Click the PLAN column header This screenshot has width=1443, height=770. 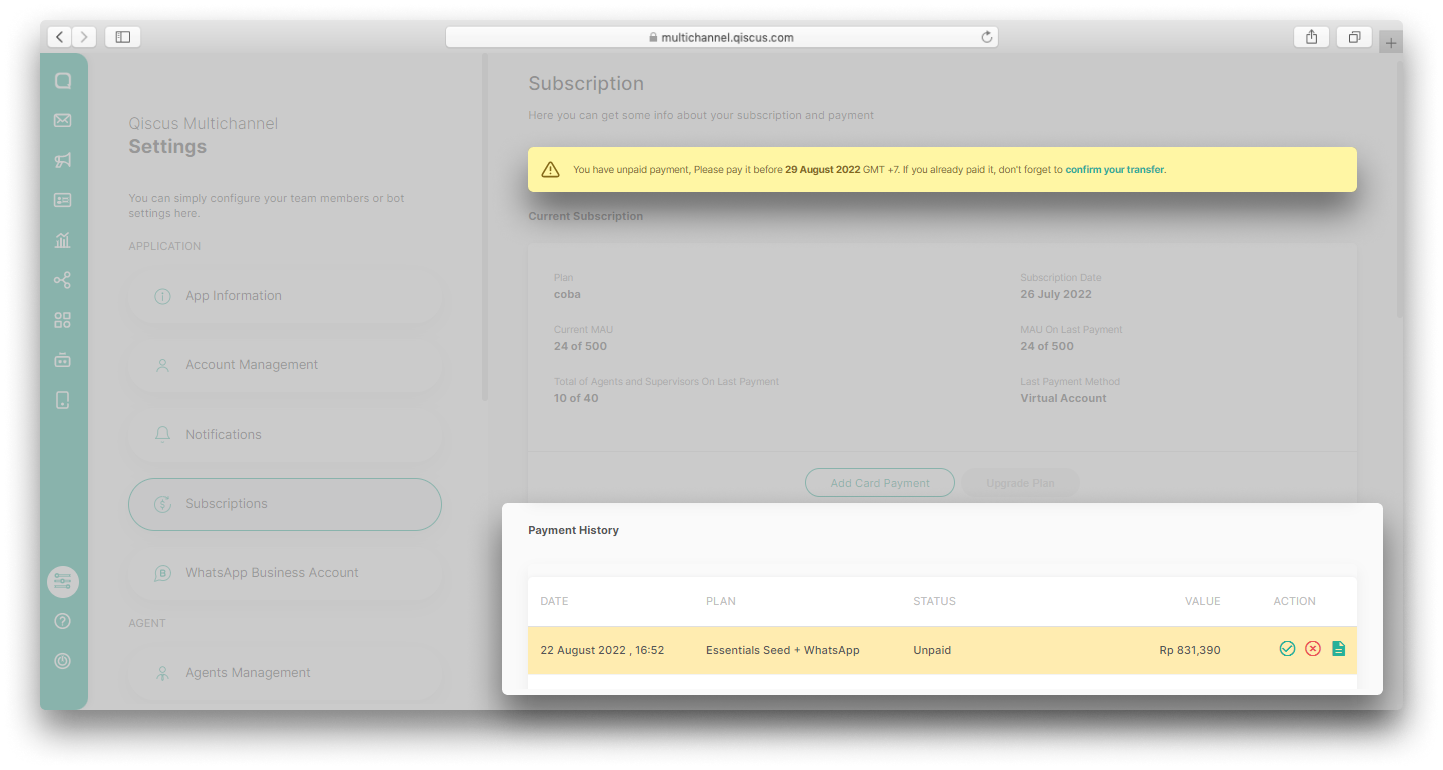point(721,601)
